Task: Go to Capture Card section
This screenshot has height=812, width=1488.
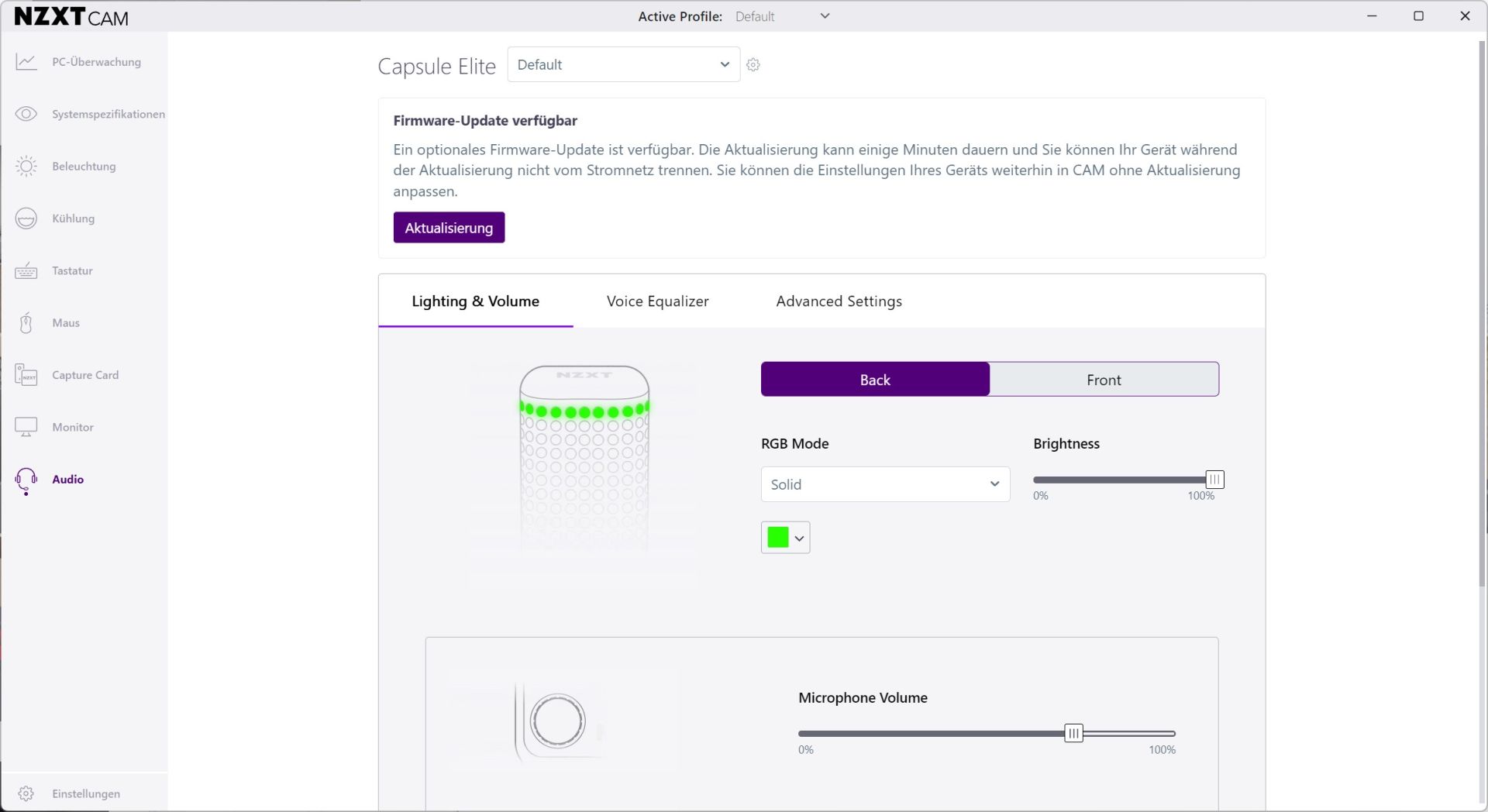Action: point(85,375)
